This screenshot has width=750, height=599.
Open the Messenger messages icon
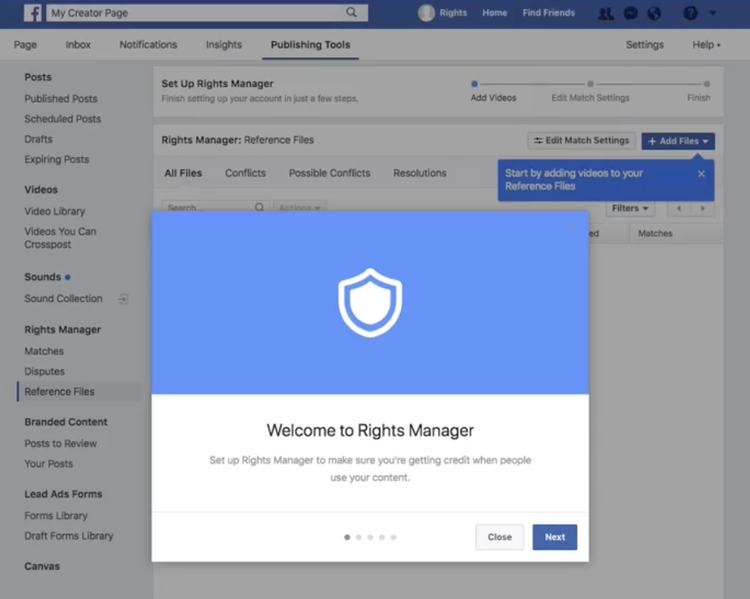click(630, 13)
